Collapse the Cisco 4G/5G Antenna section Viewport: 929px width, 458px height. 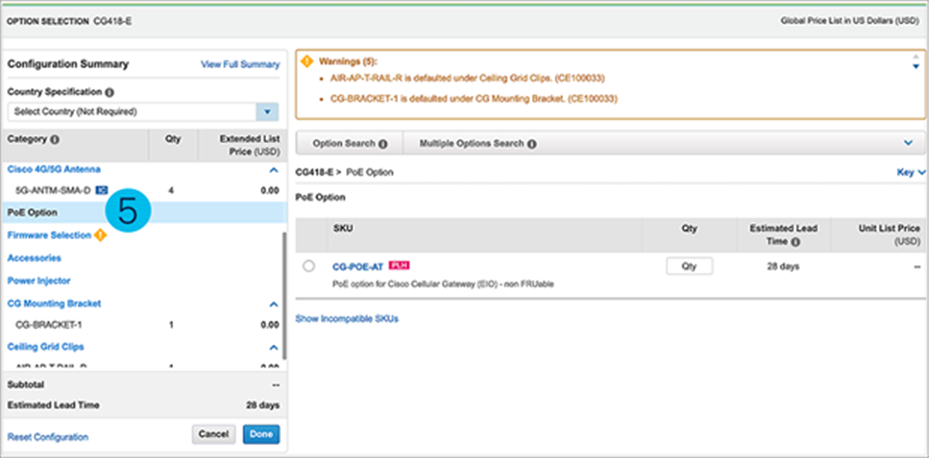tap(273, 170)
